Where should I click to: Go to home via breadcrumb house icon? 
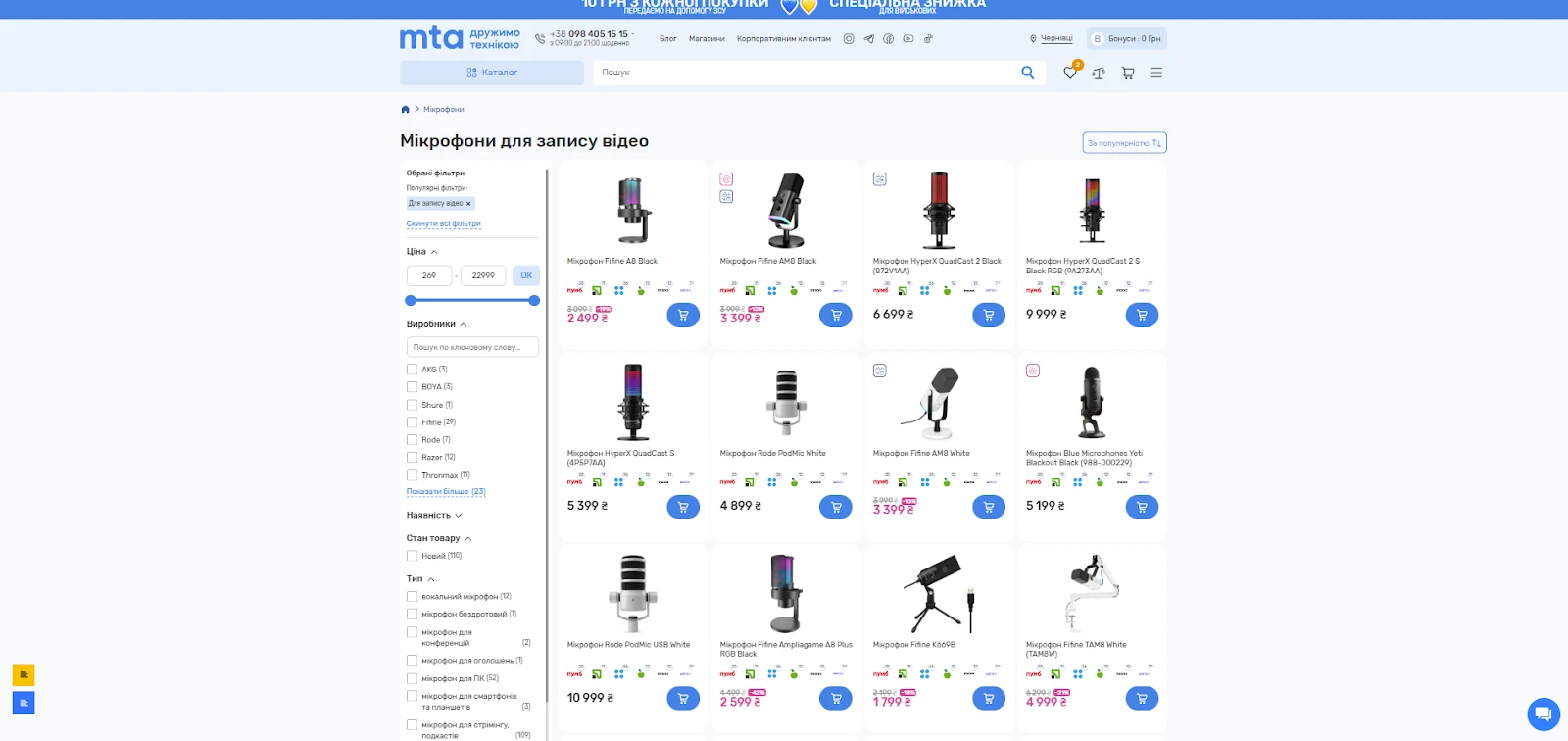pos(405,109)
